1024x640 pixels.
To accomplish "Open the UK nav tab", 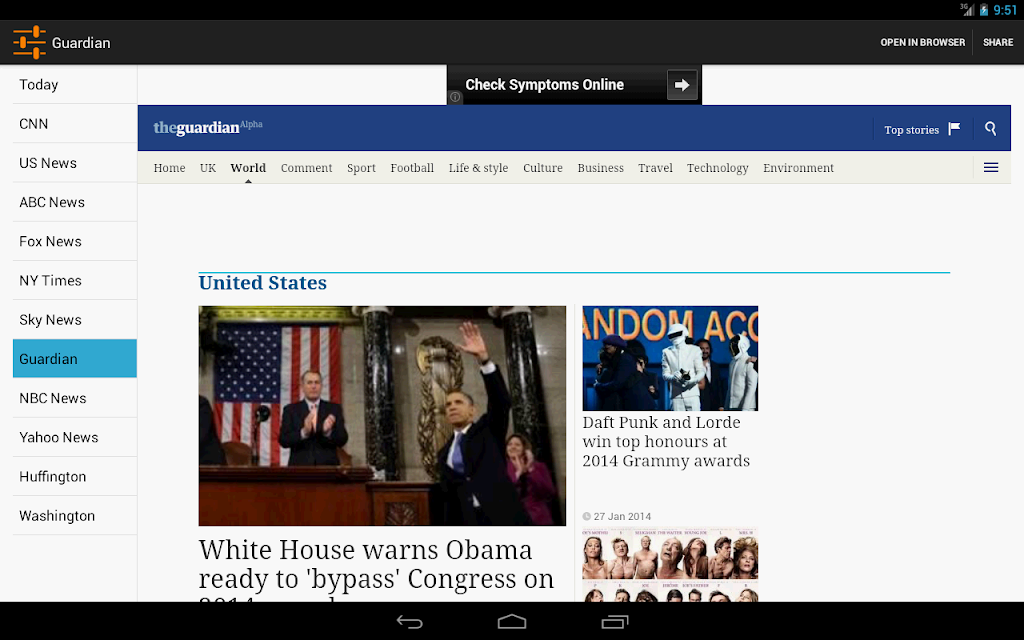I will coord(208,168).
